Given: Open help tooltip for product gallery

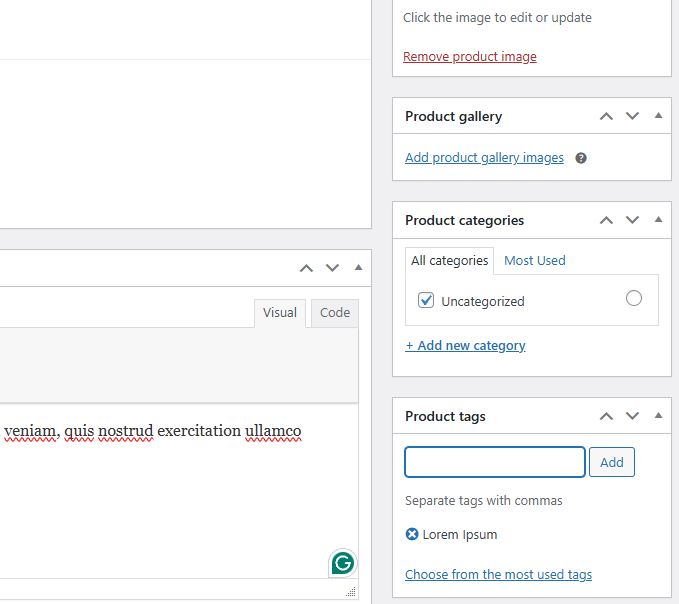Looking at the screenshot, I should (x=581, y=158).
